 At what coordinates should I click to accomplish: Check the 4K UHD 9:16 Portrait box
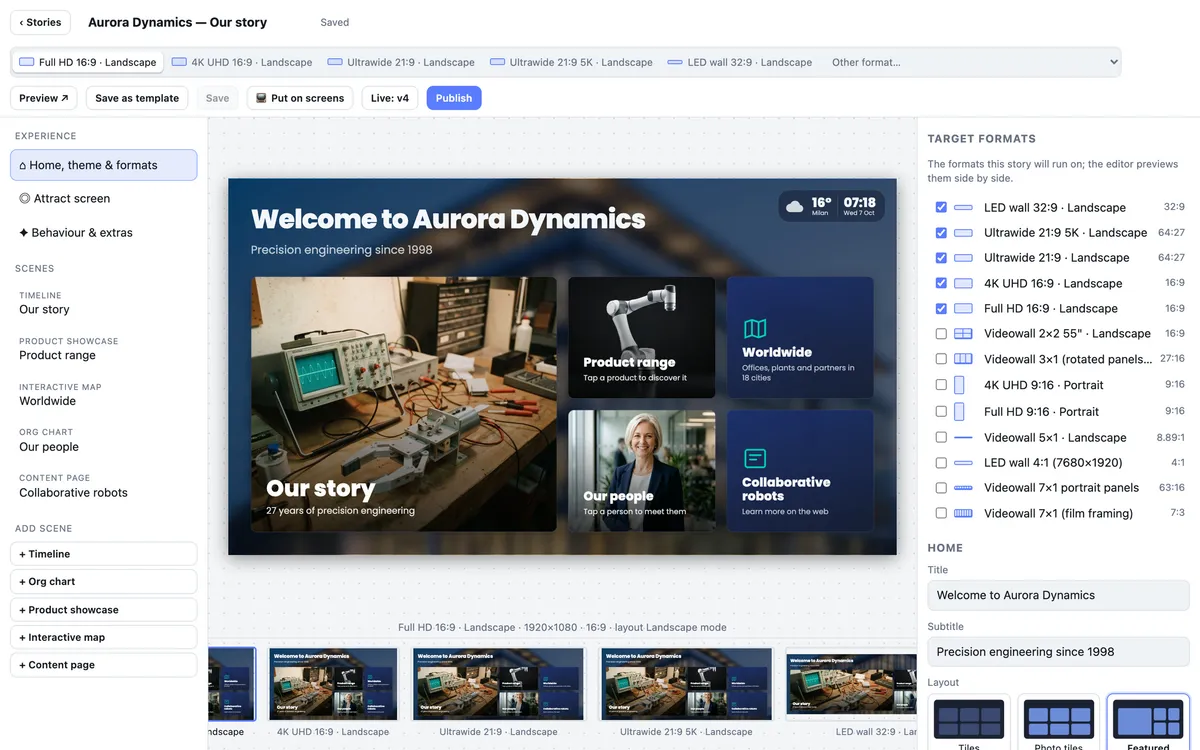(x=941, y=385)
